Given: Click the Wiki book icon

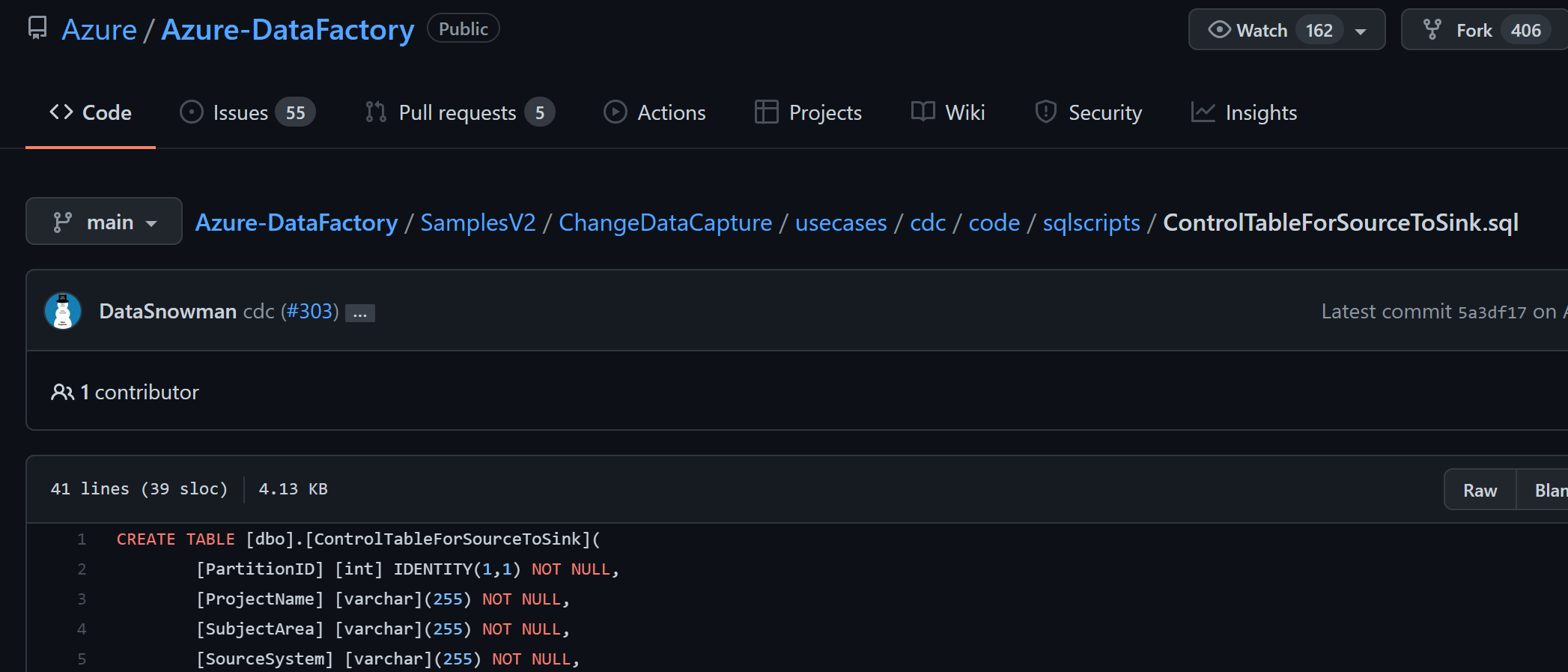Looking at the screenshot, I should [x=923, y=112].
